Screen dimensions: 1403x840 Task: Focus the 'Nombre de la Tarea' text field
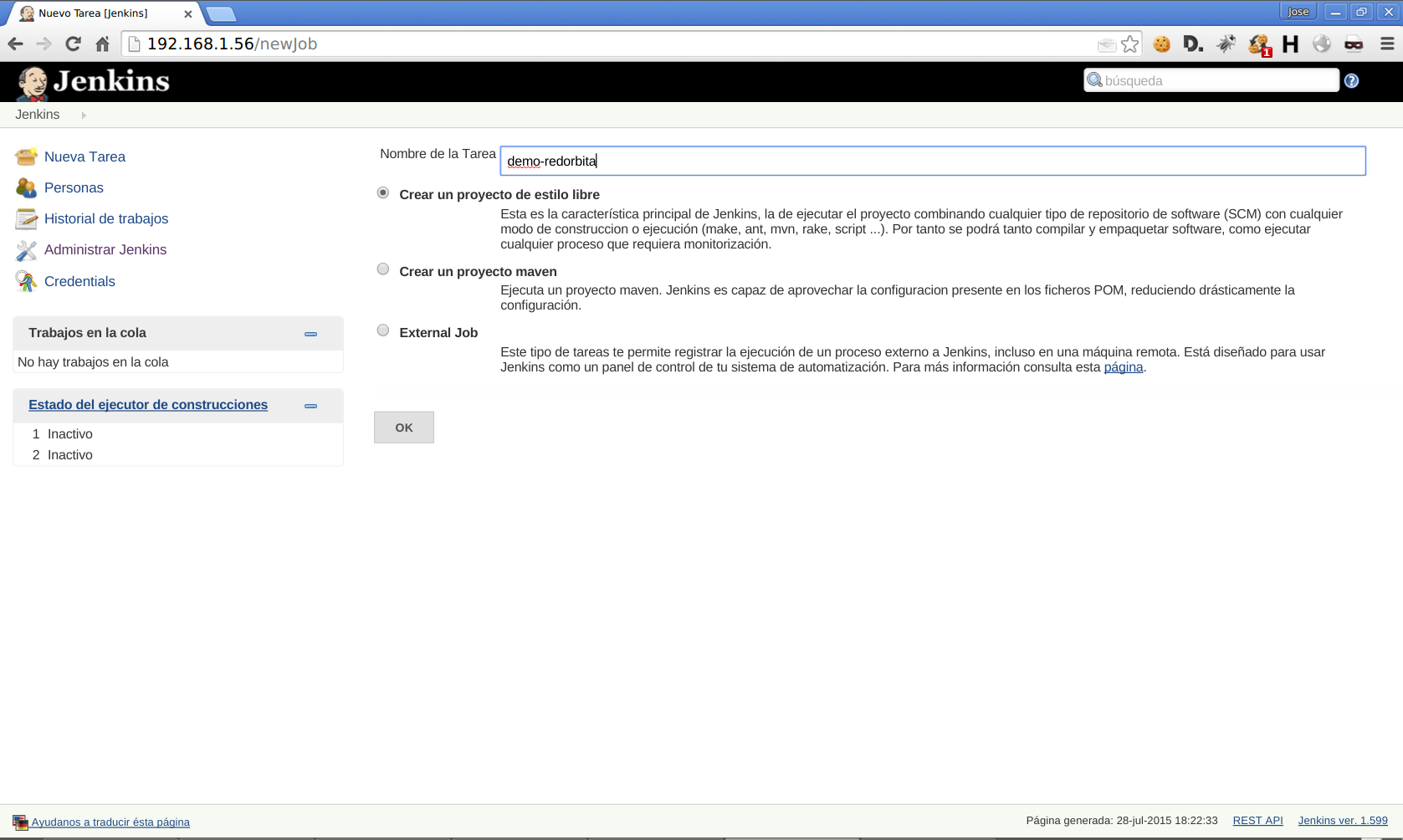932,161
